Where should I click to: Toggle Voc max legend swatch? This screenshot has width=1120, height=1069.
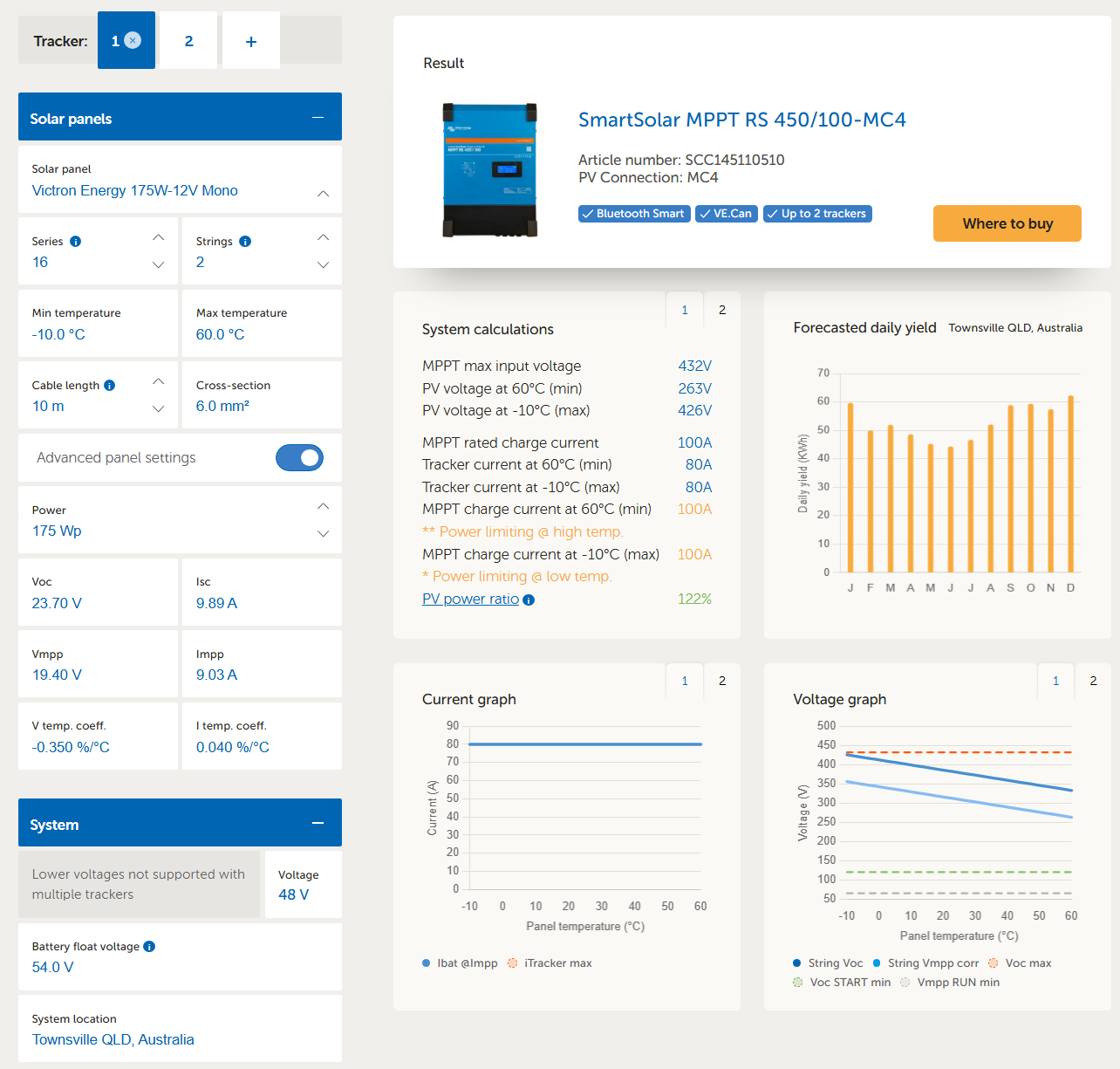click(x=993, y=963)
